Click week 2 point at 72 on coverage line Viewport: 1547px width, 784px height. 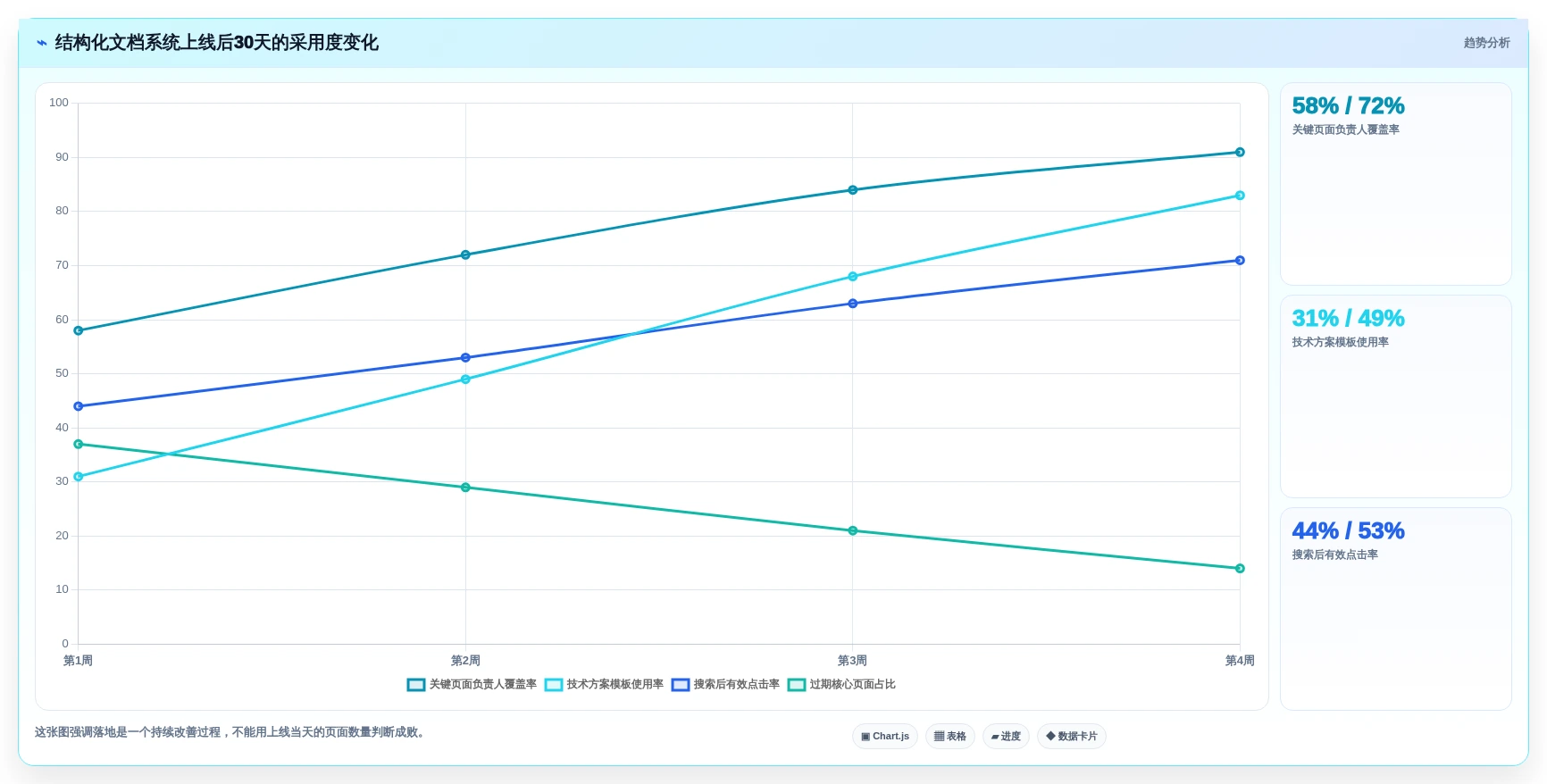click(x=465, y=254)
